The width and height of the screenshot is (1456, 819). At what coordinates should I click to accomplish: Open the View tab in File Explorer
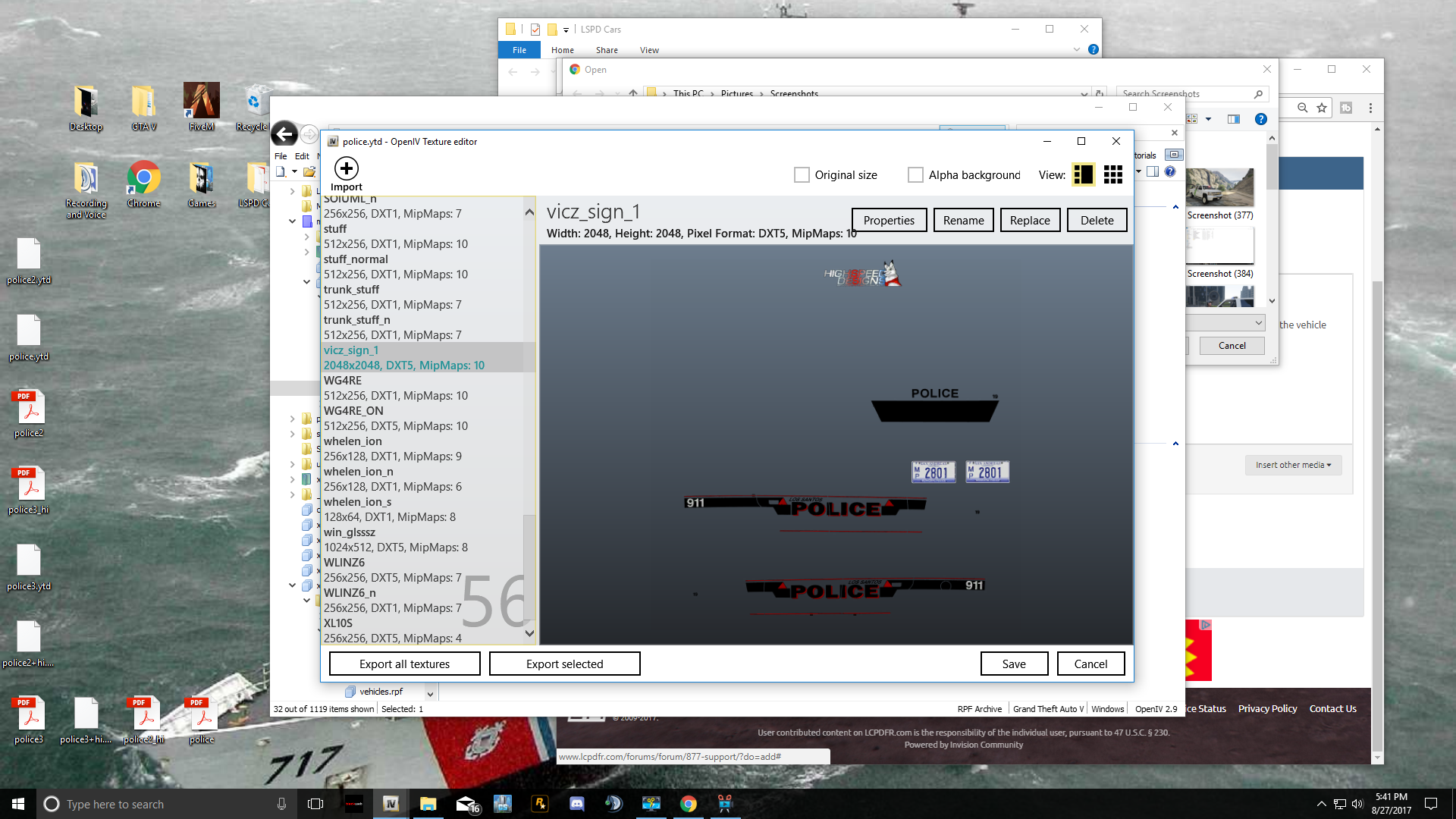tap(649, 50)
